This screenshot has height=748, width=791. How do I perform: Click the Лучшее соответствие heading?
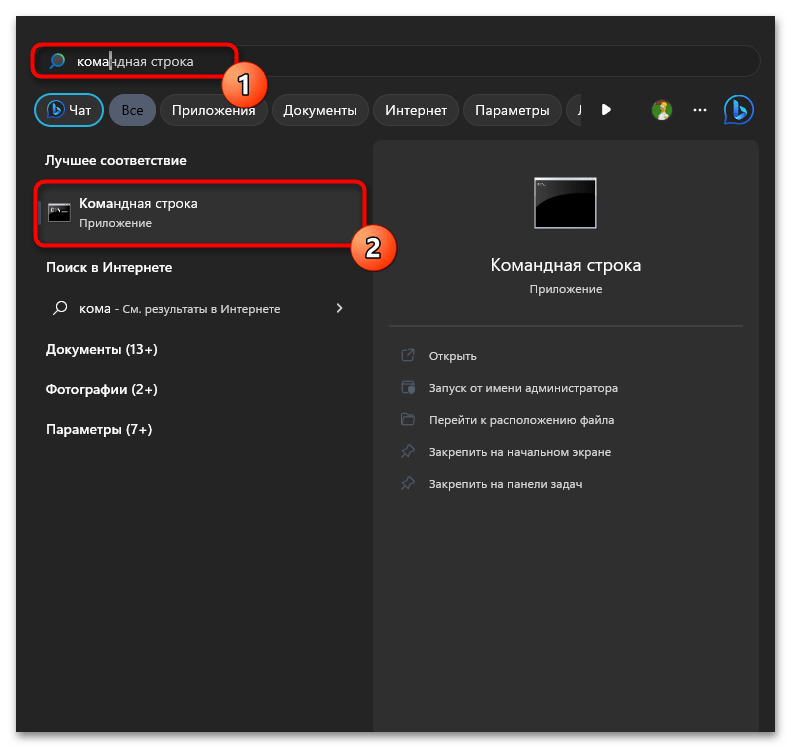pos(116,160)
